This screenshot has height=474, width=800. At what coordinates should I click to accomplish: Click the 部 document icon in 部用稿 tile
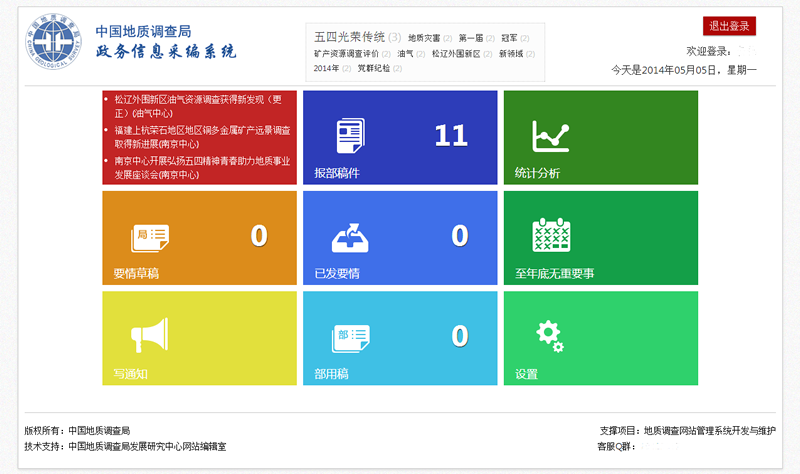351,338
